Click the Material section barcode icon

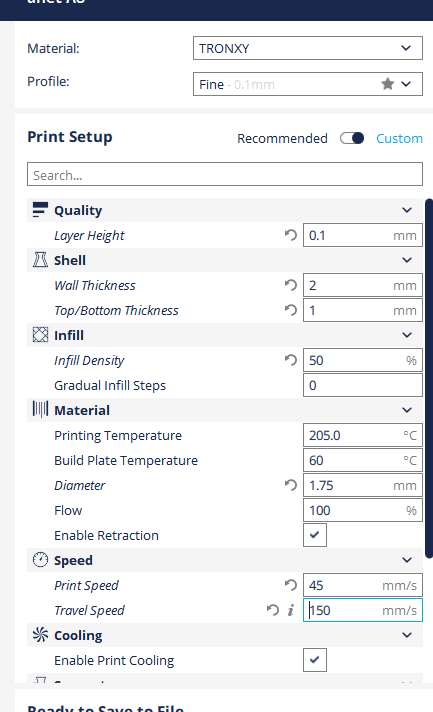pos(40,410)
